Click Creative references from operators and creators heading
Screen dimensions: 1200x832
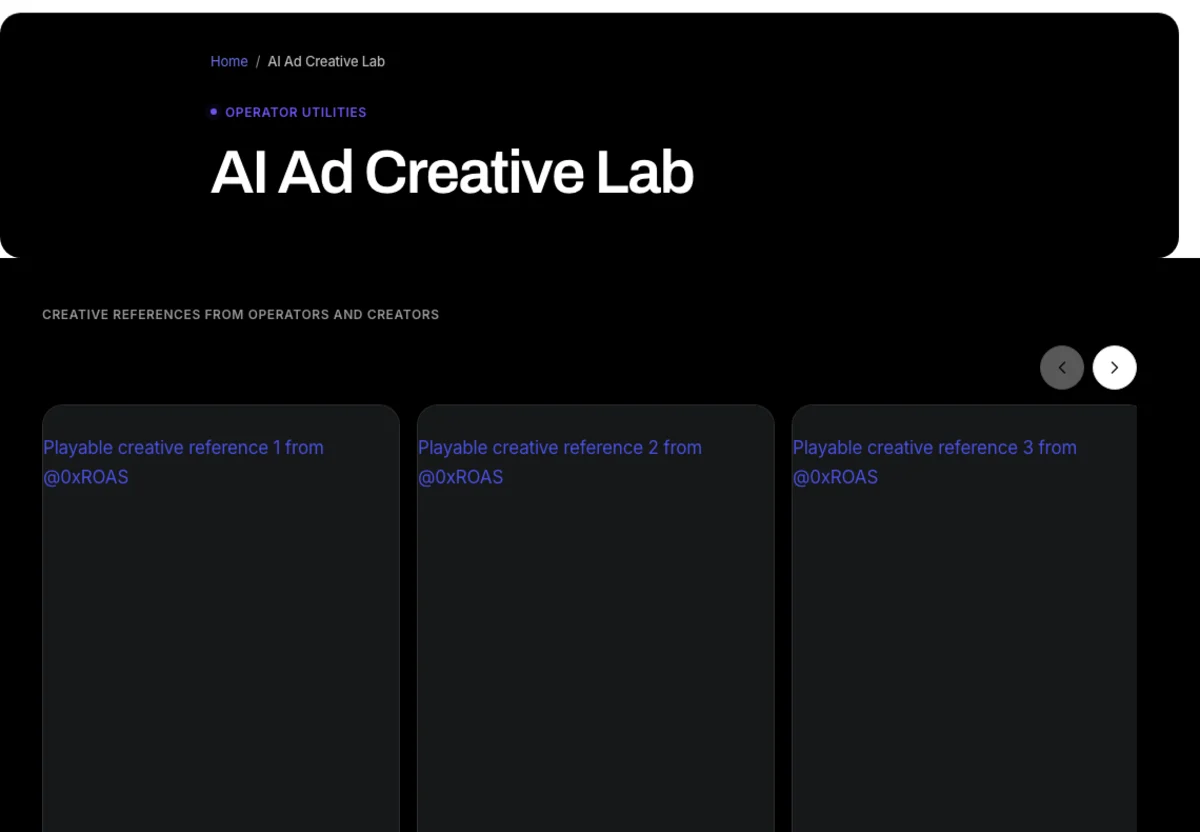coord(241,315)
